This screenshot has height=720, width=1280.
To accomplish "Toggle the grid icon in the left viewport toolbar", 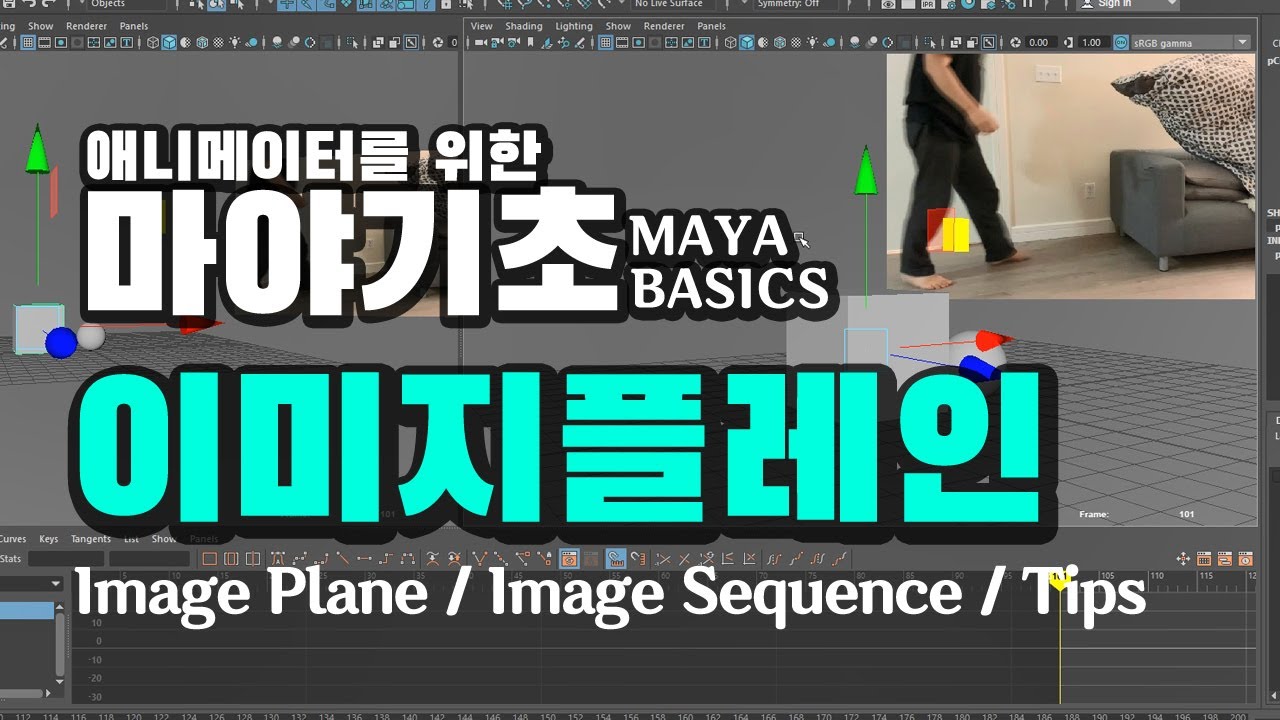I will [28, 43].
